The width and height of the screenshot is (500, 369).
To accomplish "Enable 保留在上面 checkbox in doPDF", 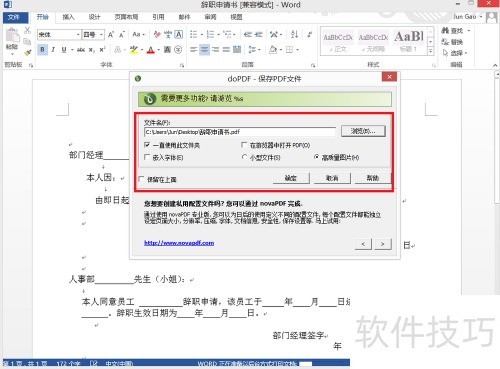I will 141,179.
